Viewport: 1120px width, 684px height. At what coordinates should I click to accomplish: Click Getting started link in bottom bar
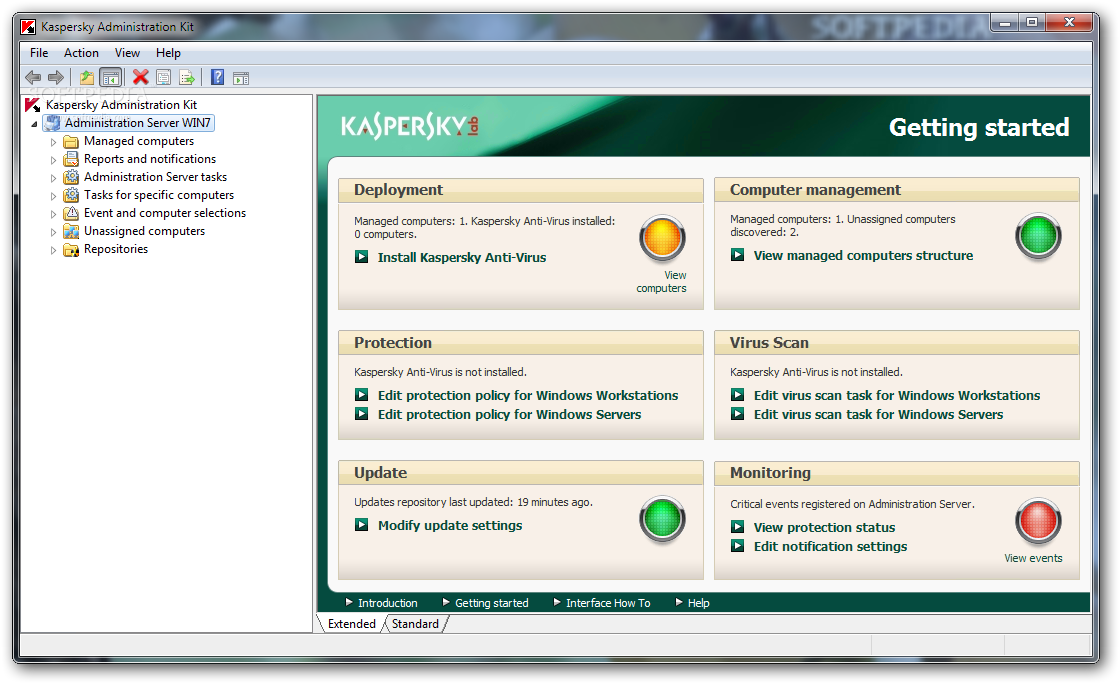(x=492, y=603)
